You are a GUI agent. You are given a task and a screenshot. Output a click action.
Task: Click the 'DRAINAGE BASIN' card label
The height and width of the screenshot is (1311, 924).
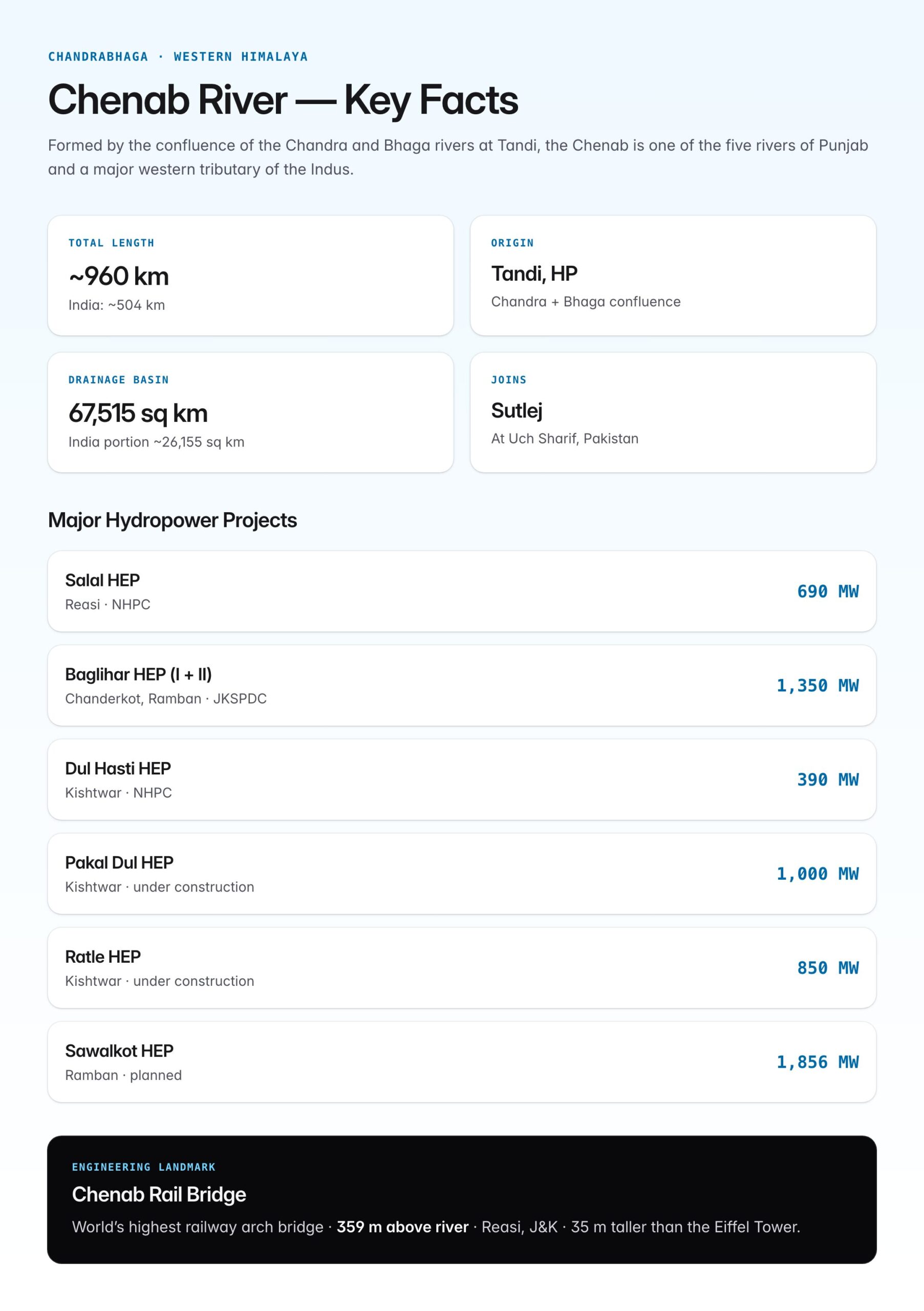[119, 379]
